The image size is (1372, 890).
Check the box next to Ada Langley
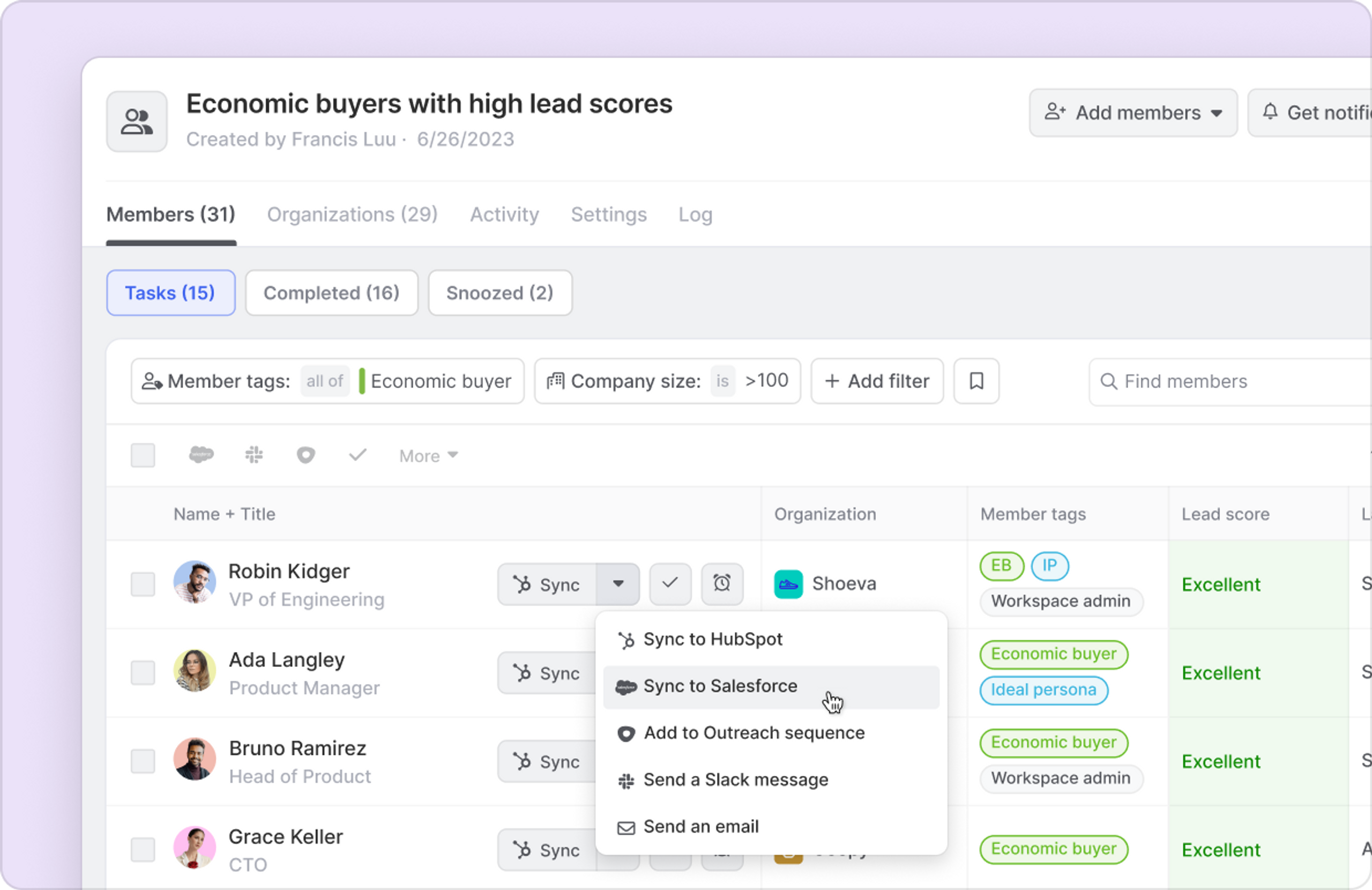coord(143,672)
